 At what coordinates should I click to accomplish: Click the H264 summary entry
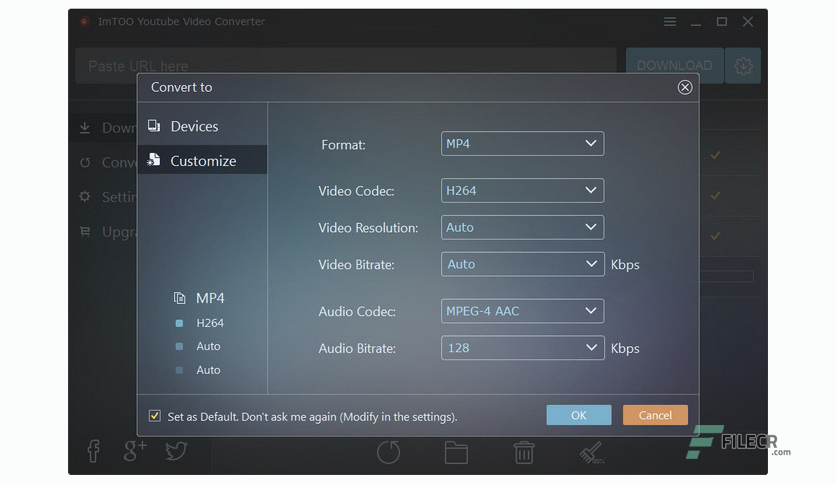click(210, 323)
